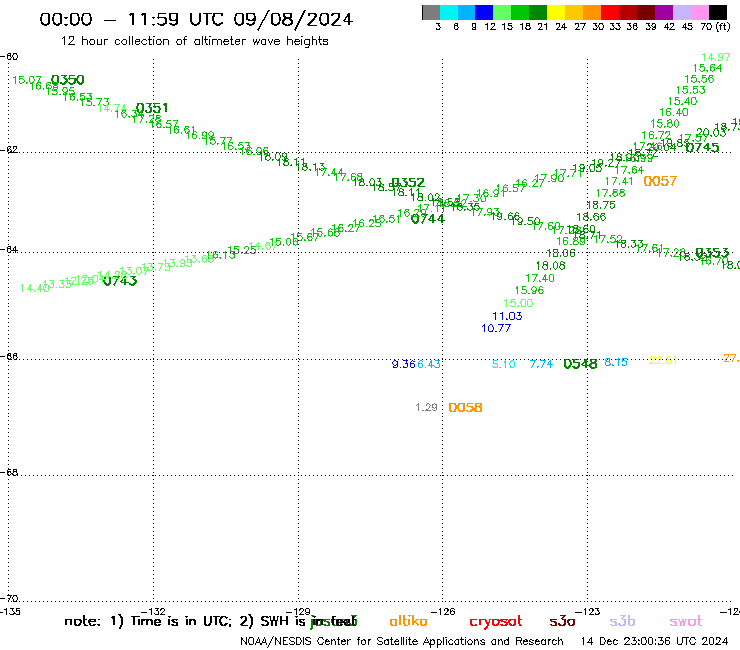Viewport: 740px width, 650px height.
Task: Click the altika satellite legend label
Action: click(409, 621)
